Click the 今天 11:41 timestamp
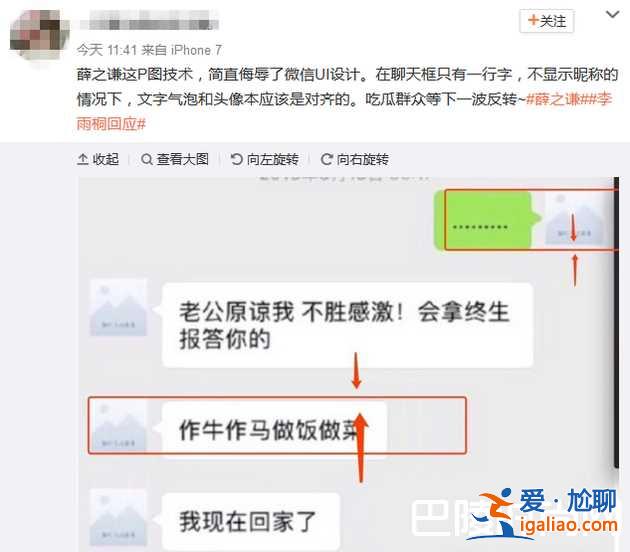This screenshot has height=552, width=630. tap(107, 50)
